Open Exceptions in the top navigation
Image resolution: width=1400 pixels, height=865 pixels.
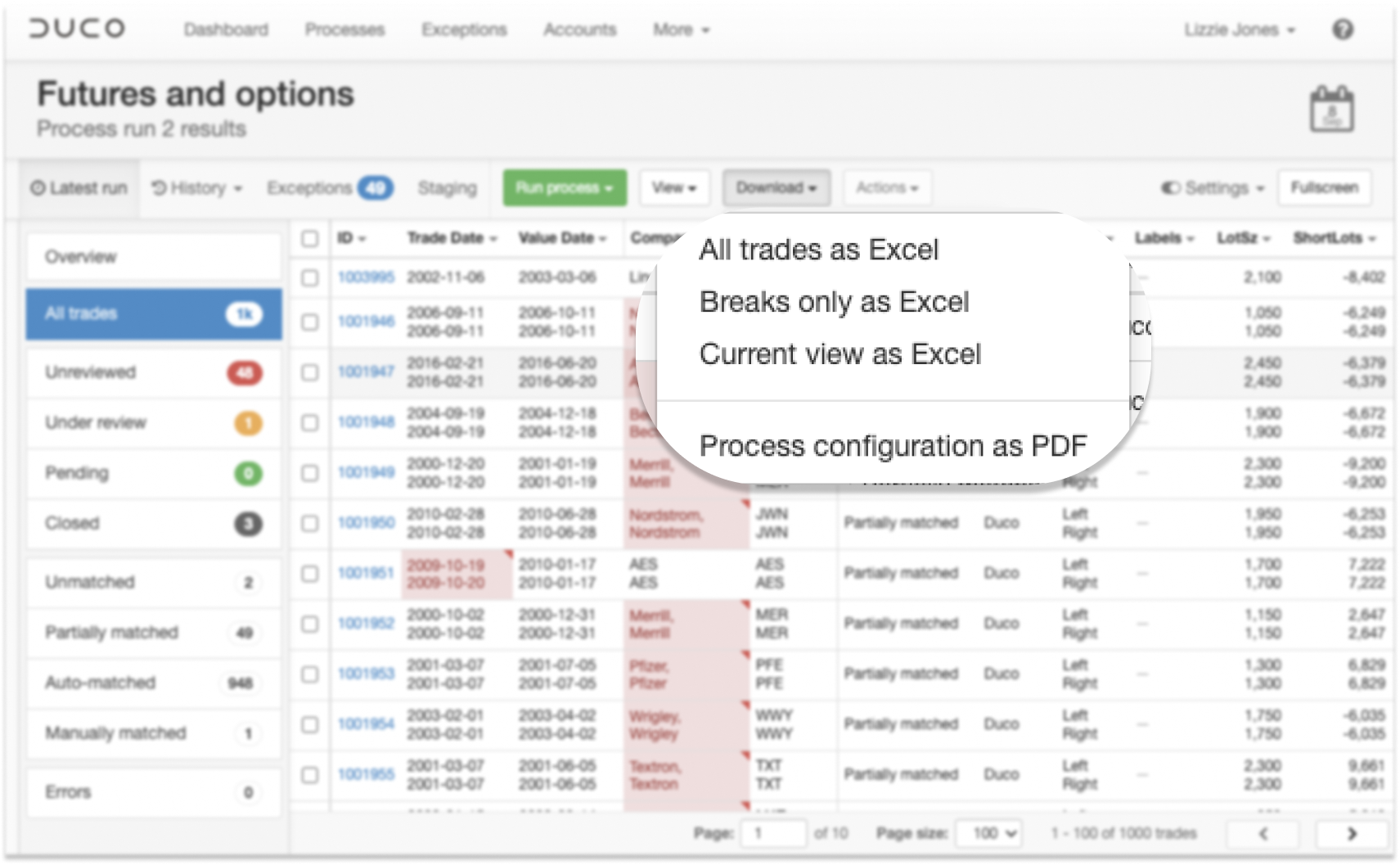pyautogui.click(x=464, y=29)
